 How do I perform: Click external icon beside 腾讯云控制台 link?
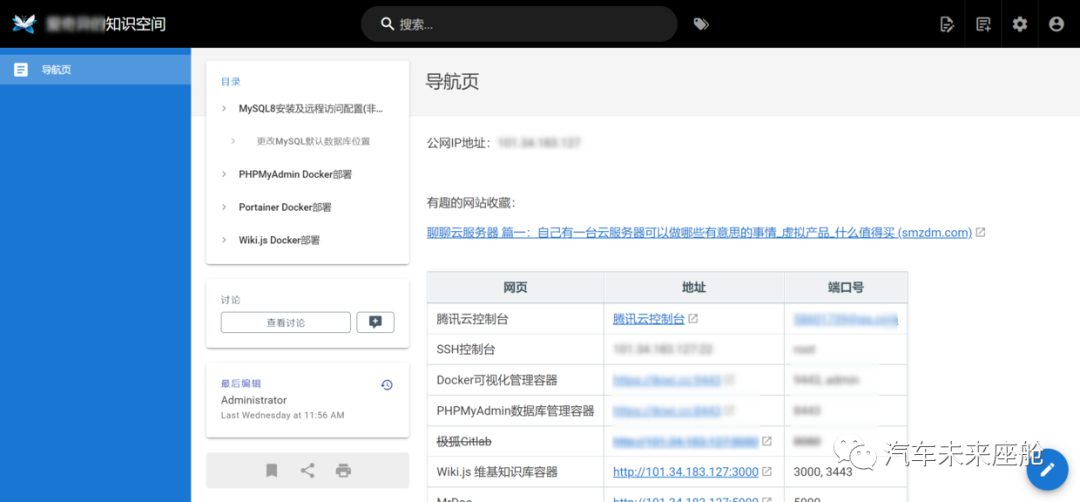point(694,319)
